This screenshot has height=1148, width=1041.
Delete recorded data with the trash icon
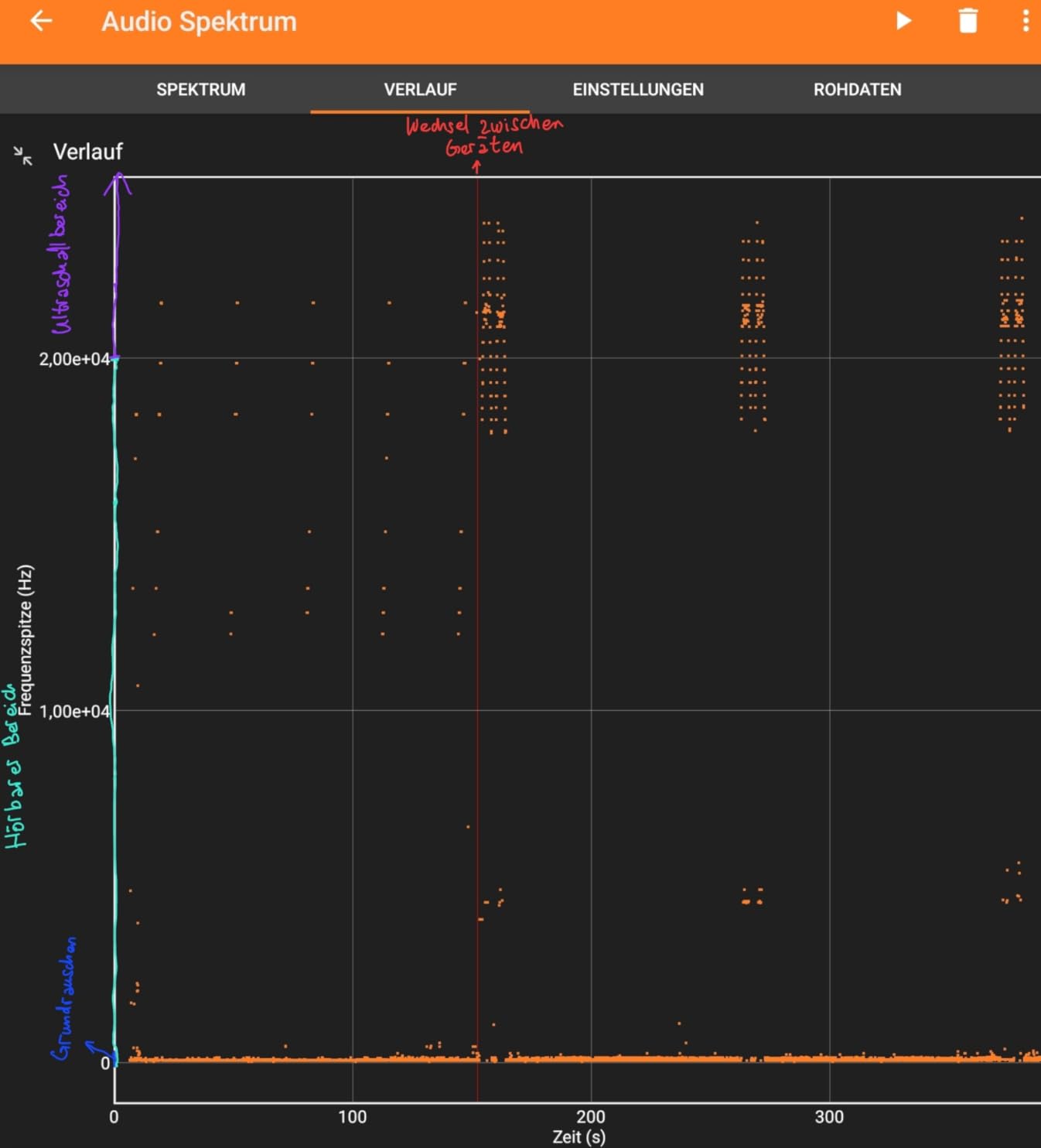pyautogui.click(x=968, y=21)
